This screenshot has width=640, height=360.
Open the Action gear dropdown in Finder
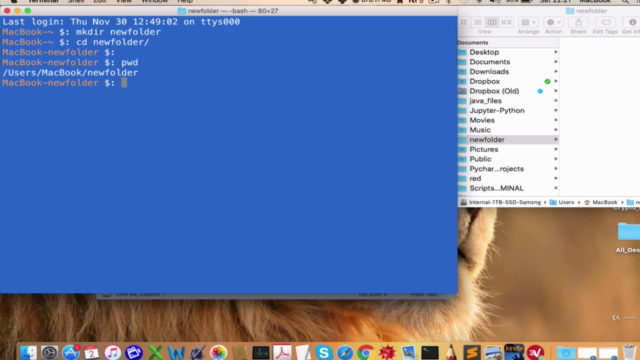554,22
